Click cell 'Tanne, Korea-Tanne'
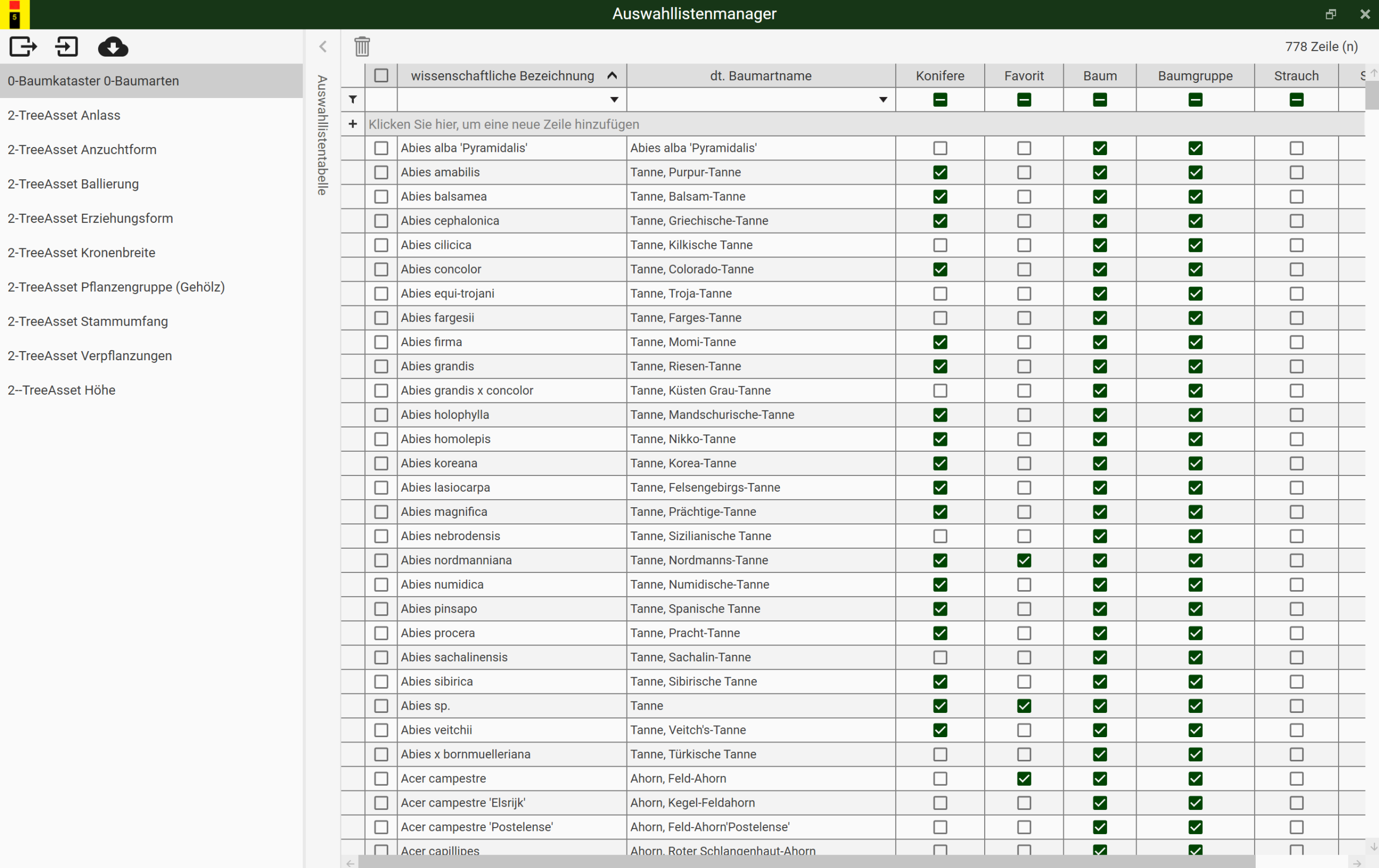The height and width of the screenshot is (868, 1379). click(x=761, y=463)
